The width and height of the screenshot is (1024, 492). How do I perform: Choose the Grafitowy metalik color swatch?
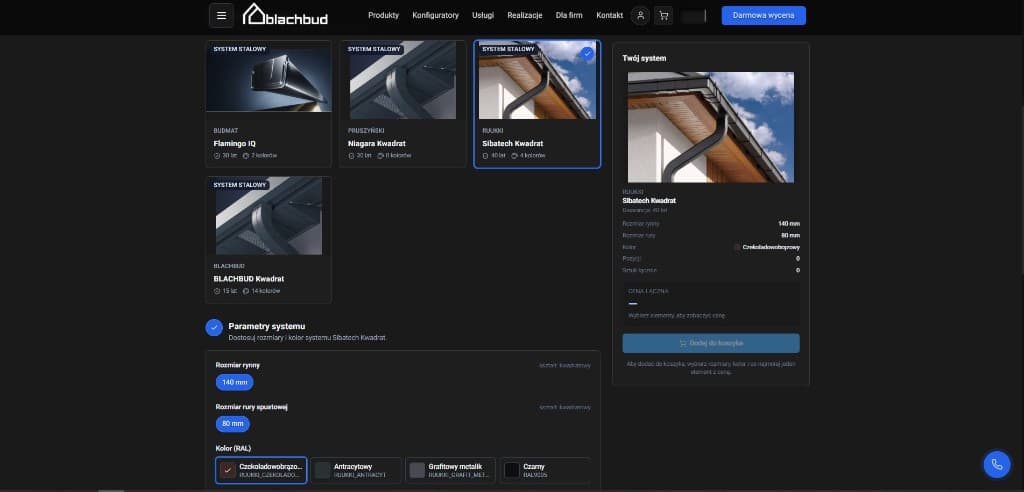(451, 470)
